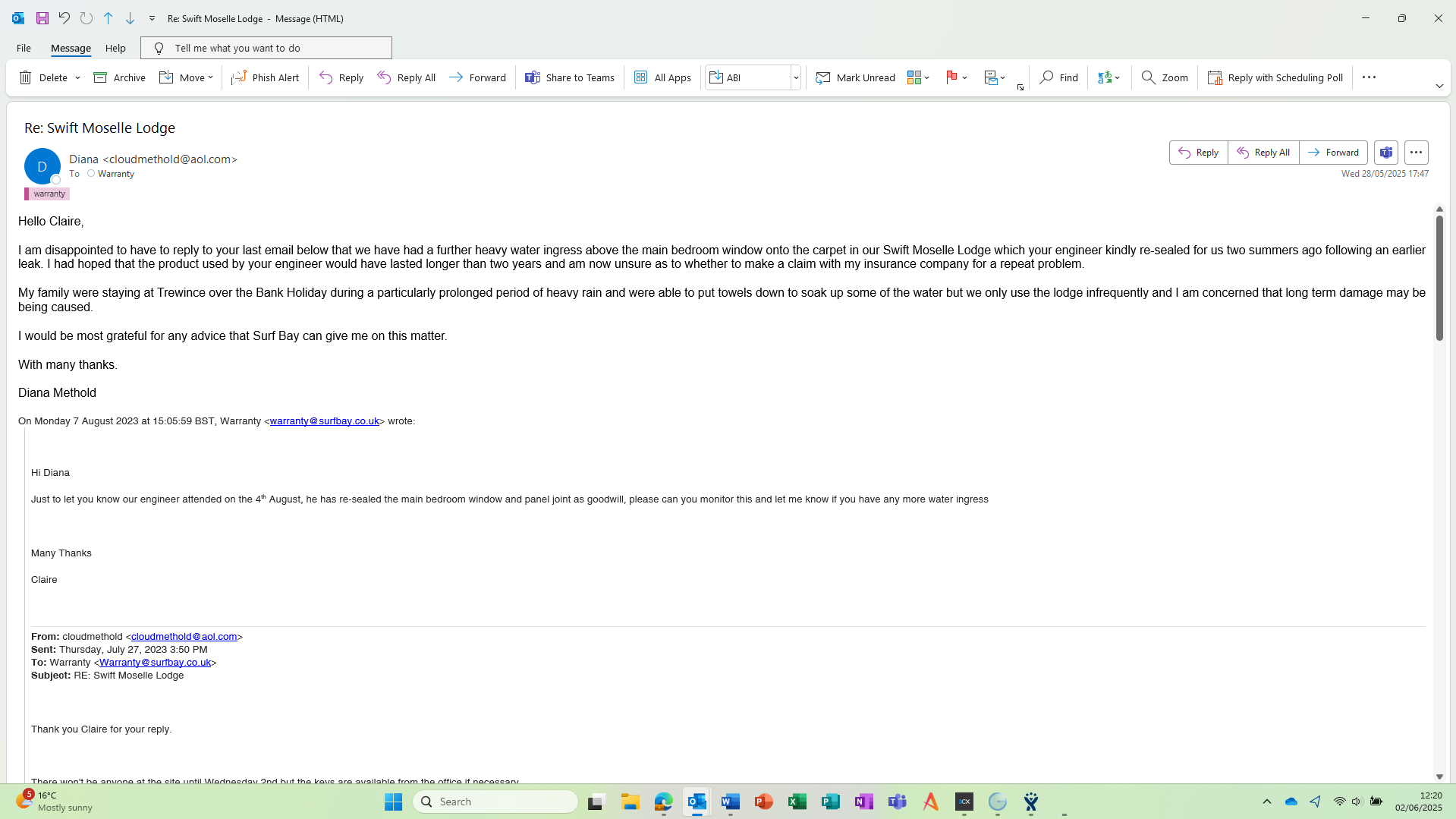
Task: Open Task View on the taskbar
Action: [x=596, y=802]
